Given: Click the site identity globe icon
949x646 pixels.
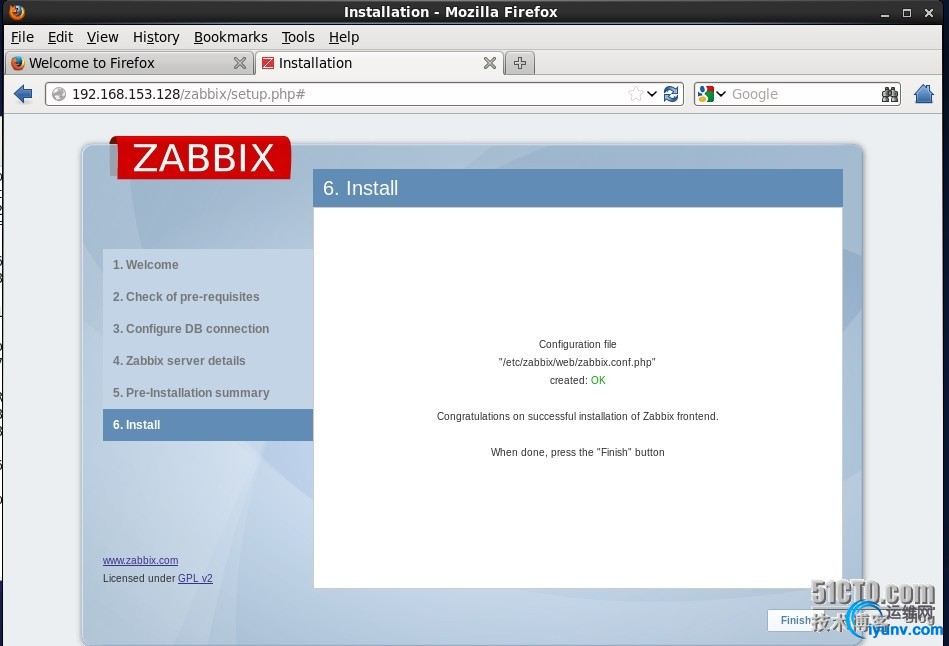Looking at the screenshot, I should pos(59,94).
